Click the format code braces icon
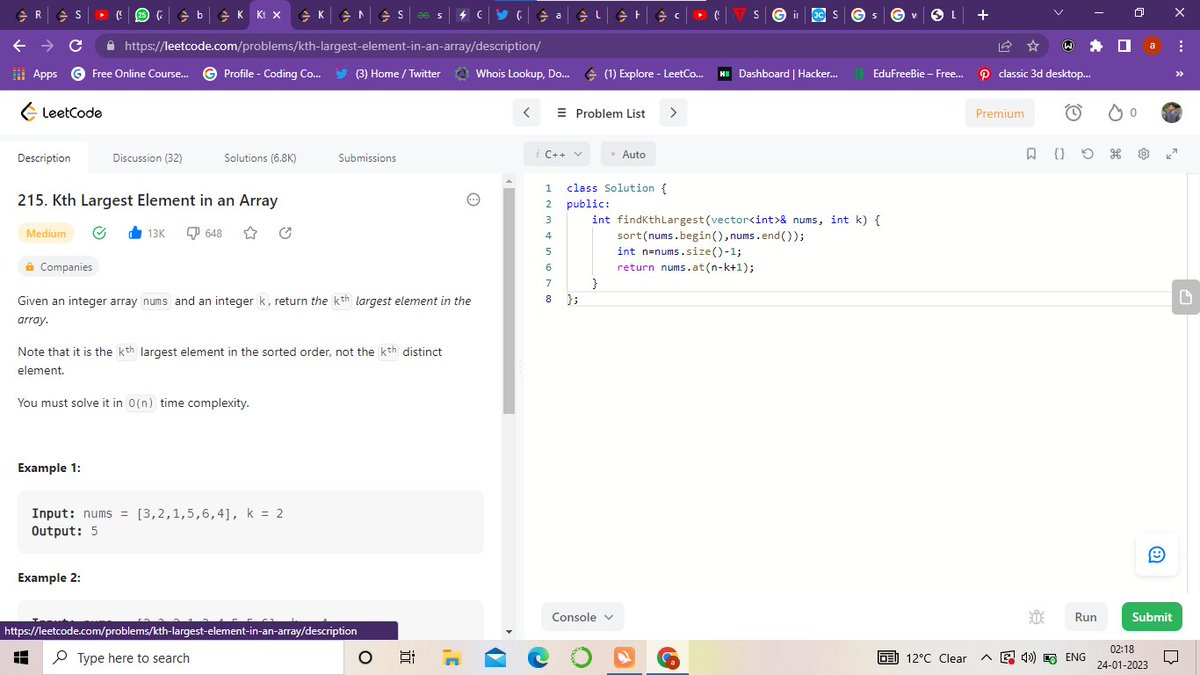1200x675 pixels. click(1059, 155)
